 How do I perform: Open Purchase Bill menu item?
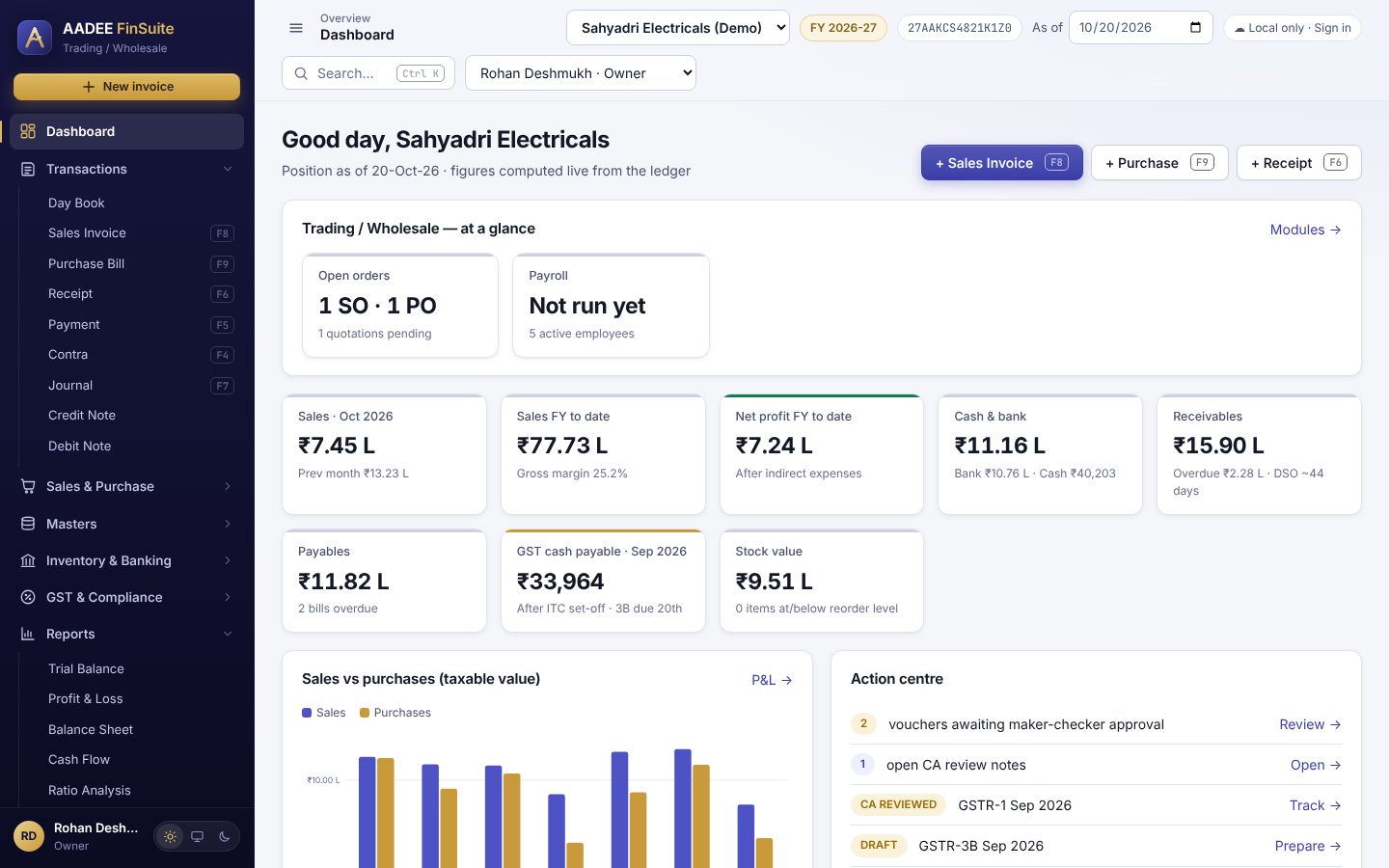pos(141,264)
